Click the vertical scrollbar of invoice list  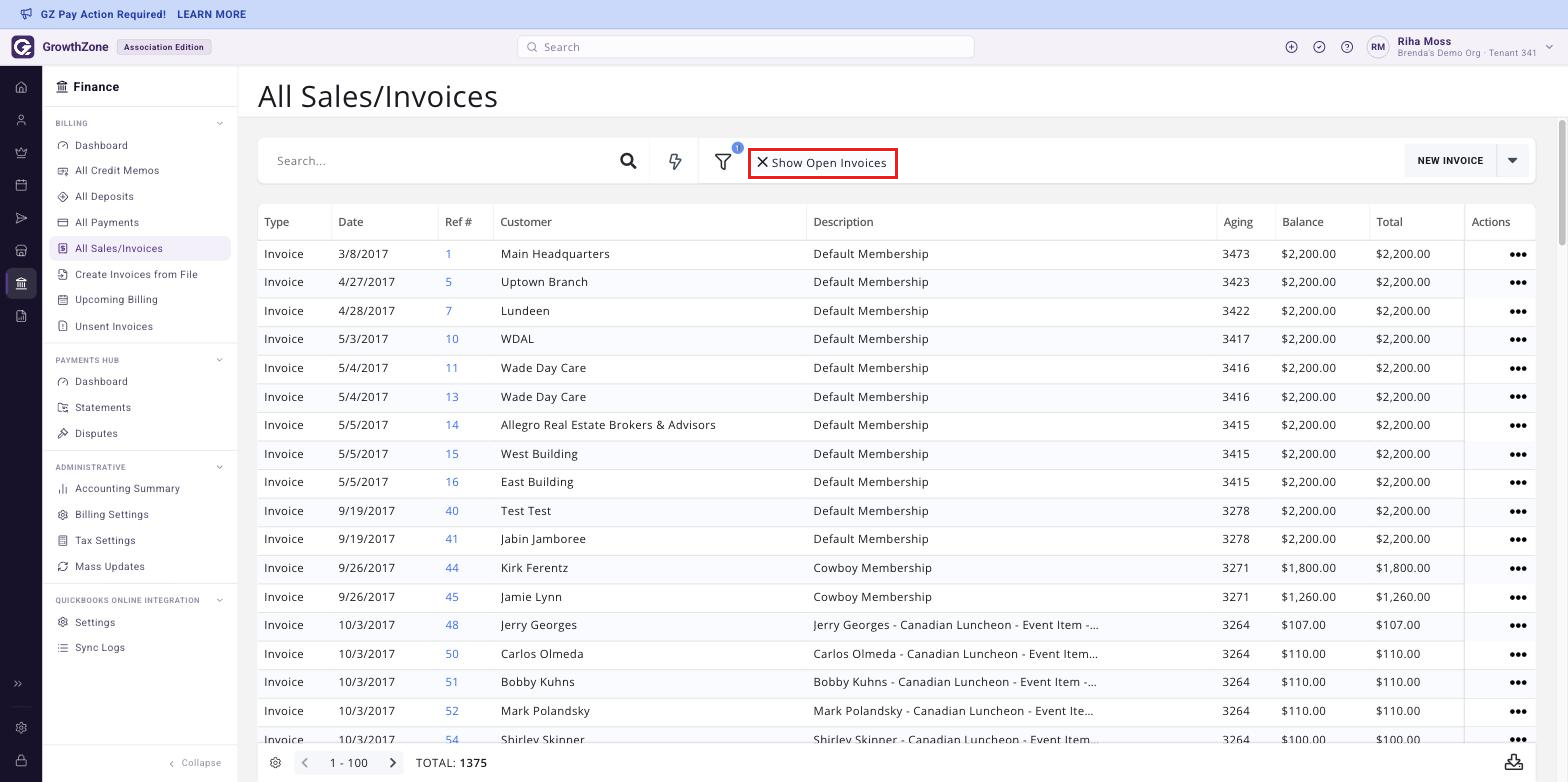pos(1562,180)
